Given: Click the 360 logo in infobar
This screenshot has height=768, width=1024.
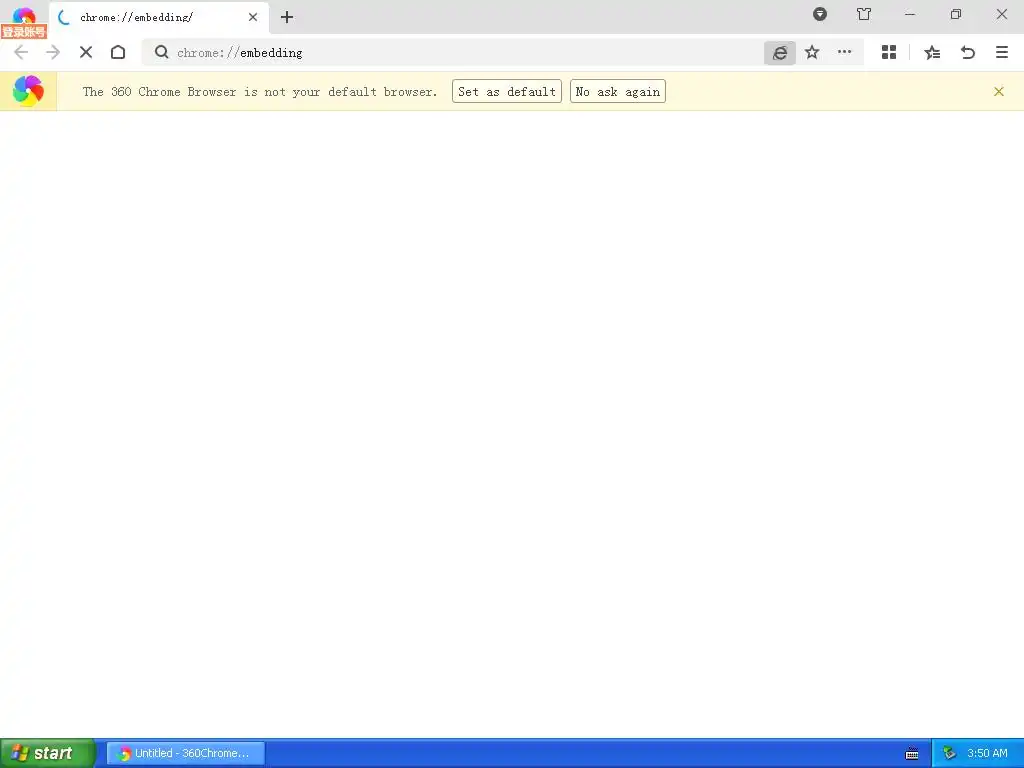Looking at the screenshot, I should (x=28, y=91).
